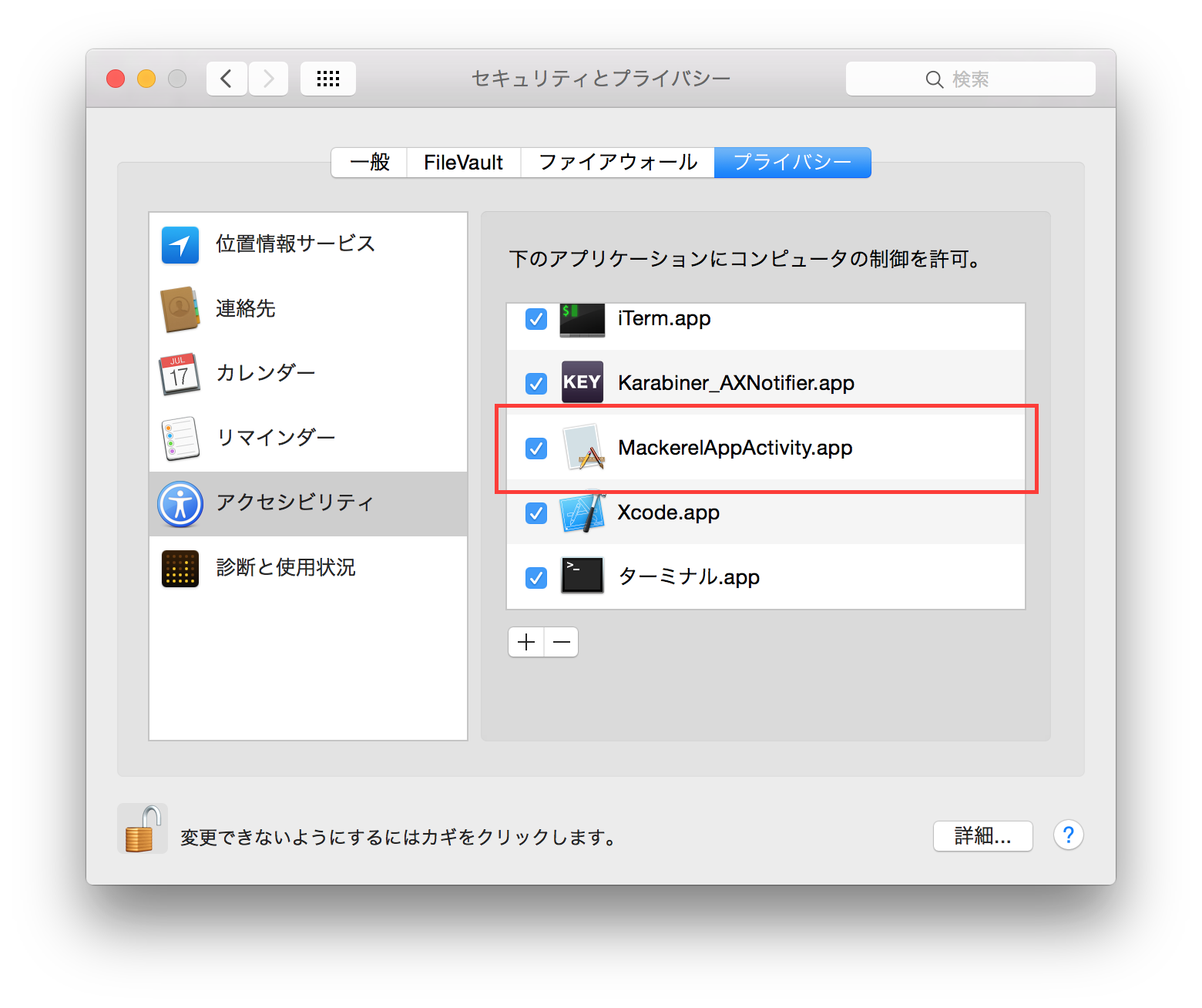Click the MackerelAppActivity app icon

pyautogui.click(x=584, y=447)
